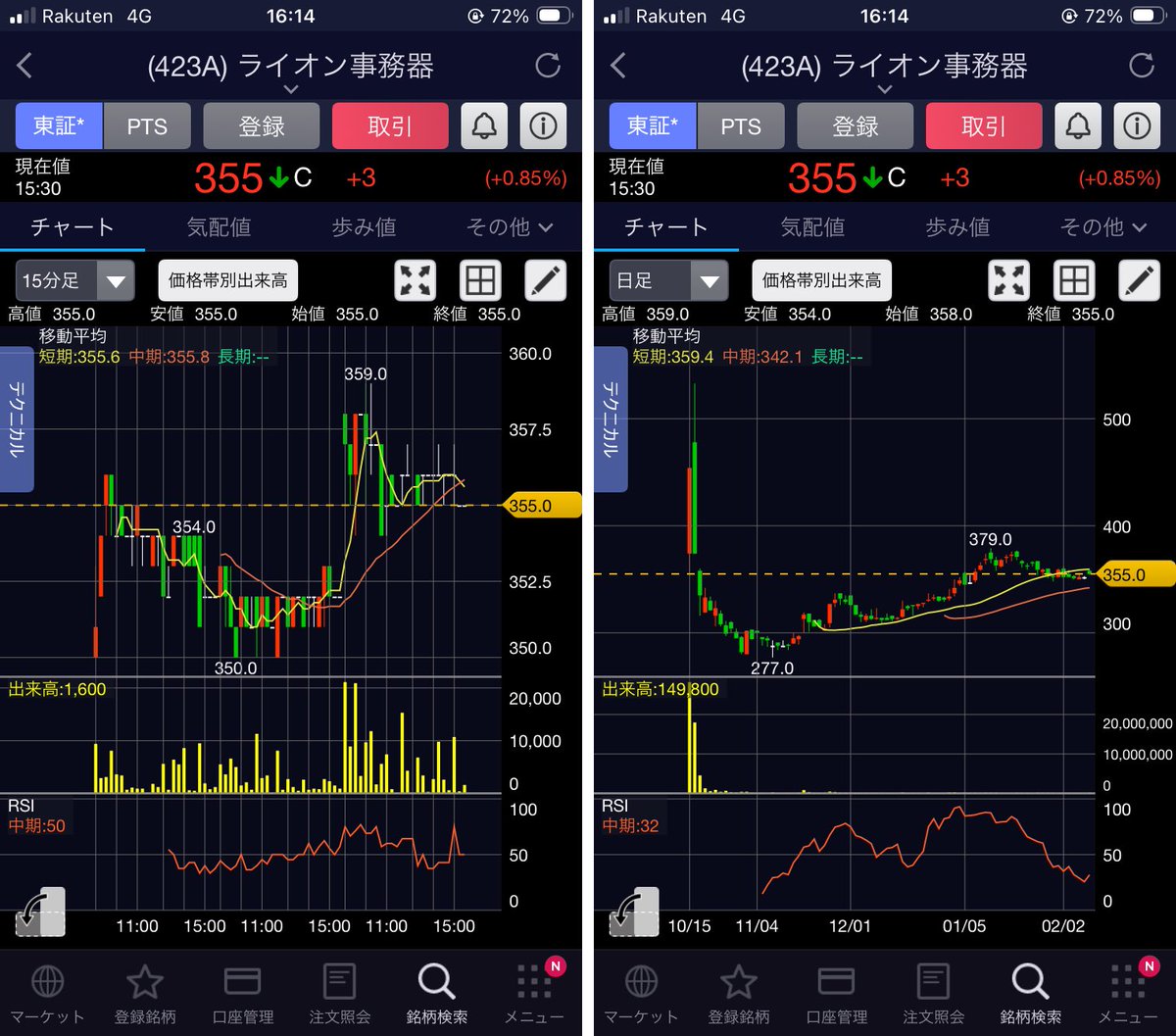Open grid layout icon on left chart

480,280
